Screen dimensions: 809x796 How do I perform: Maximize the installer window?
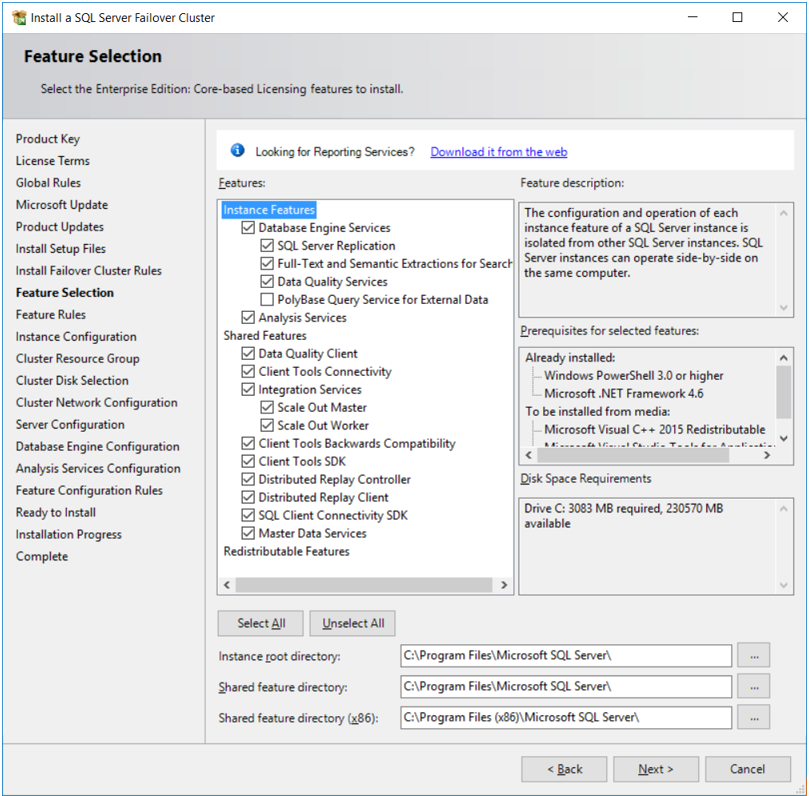[x=737, y=18]
